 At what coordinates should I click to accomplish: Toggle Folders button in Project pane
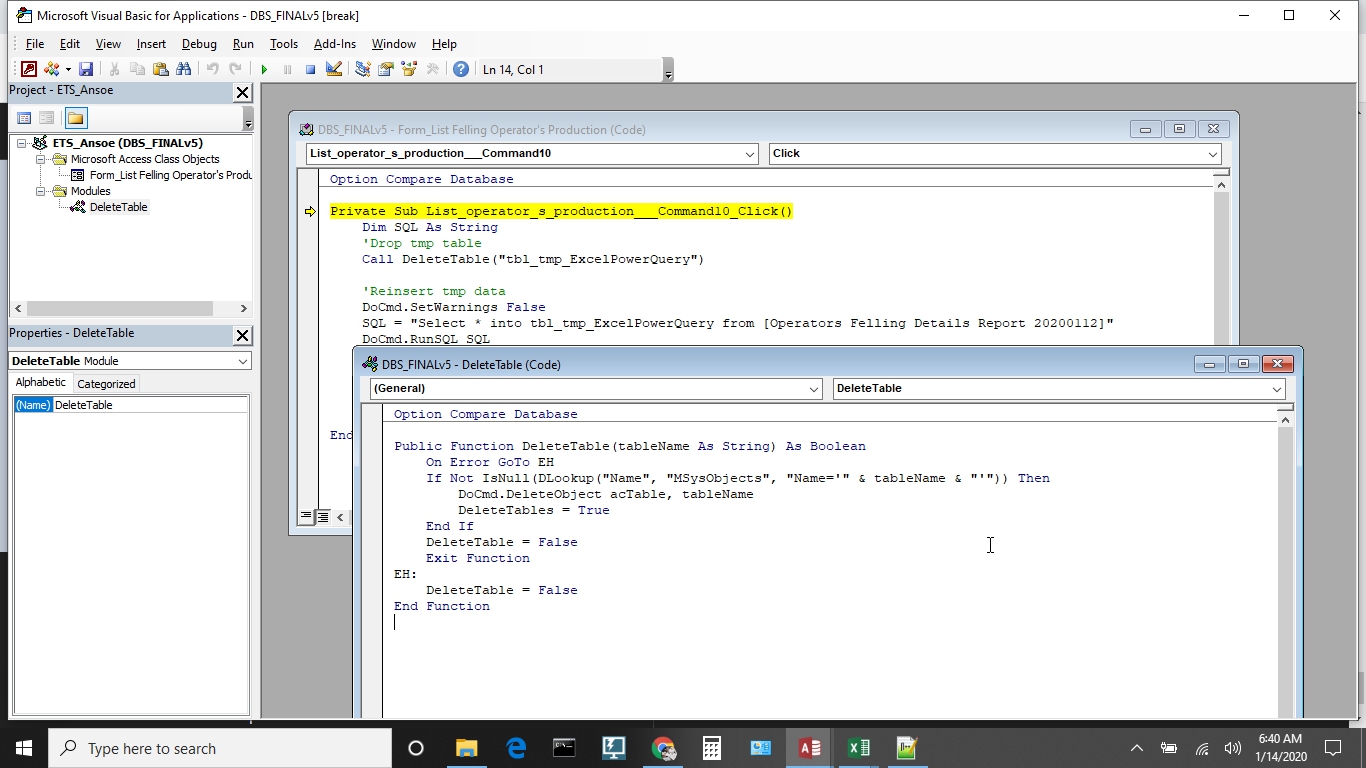[76, 118]
